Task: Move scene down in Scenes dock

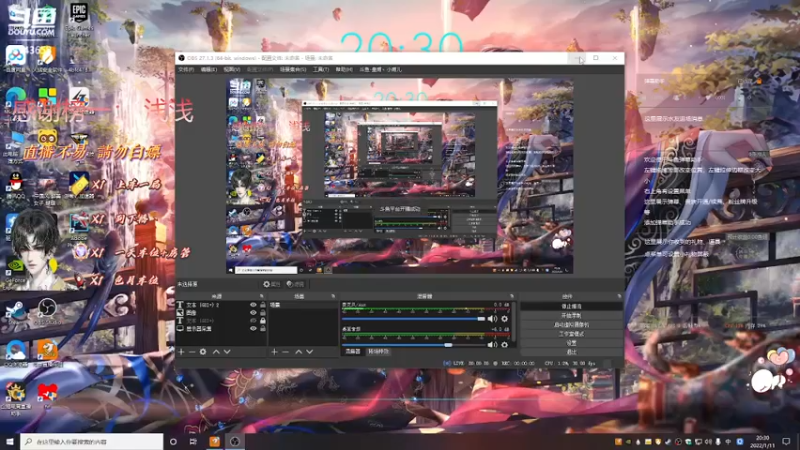Action: [x=309, y=352]
